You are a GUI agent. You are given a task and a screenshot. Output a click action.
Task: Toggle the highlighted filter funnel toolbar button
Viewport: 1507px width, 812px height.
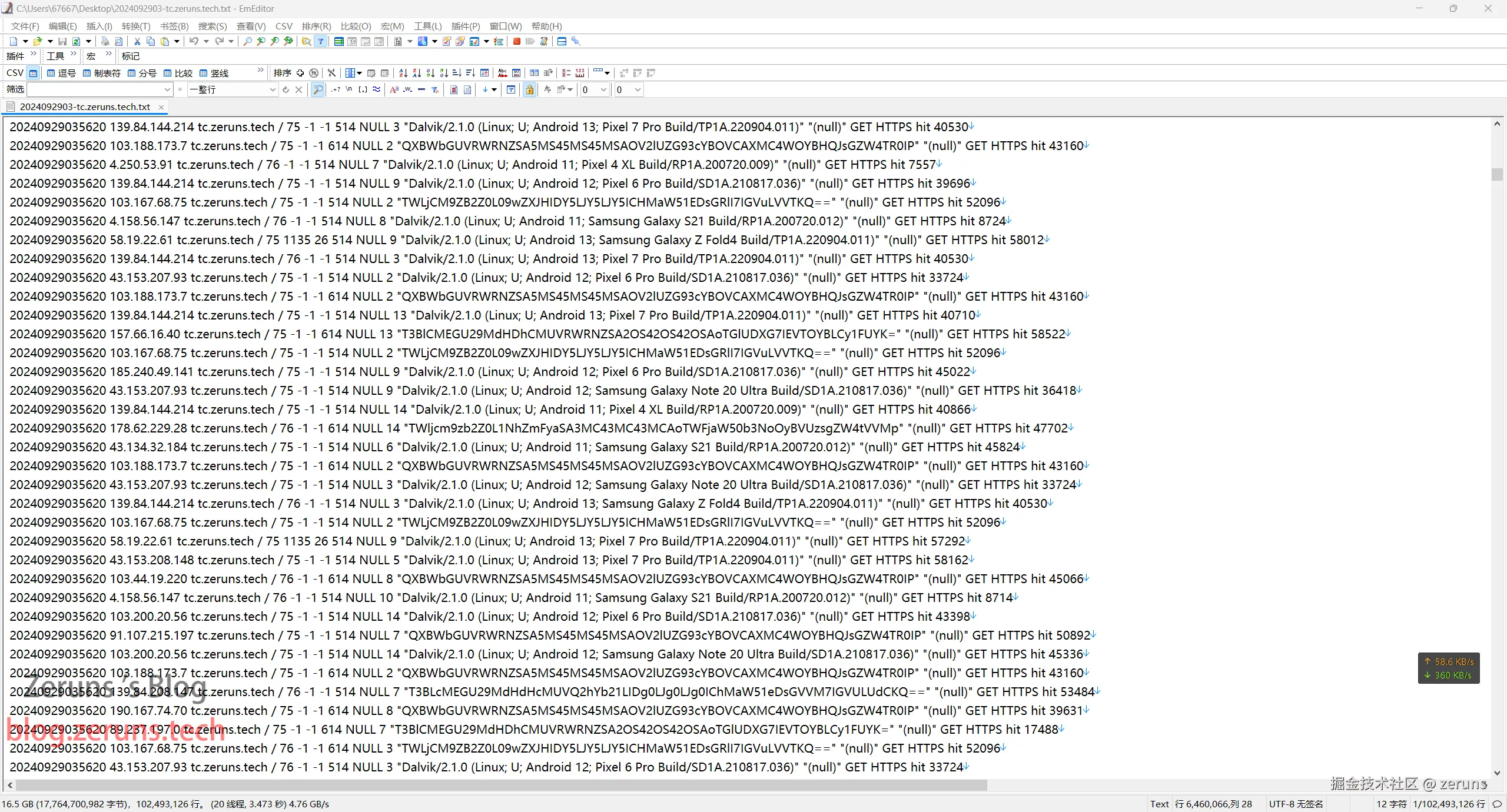[x=320, y=41]
